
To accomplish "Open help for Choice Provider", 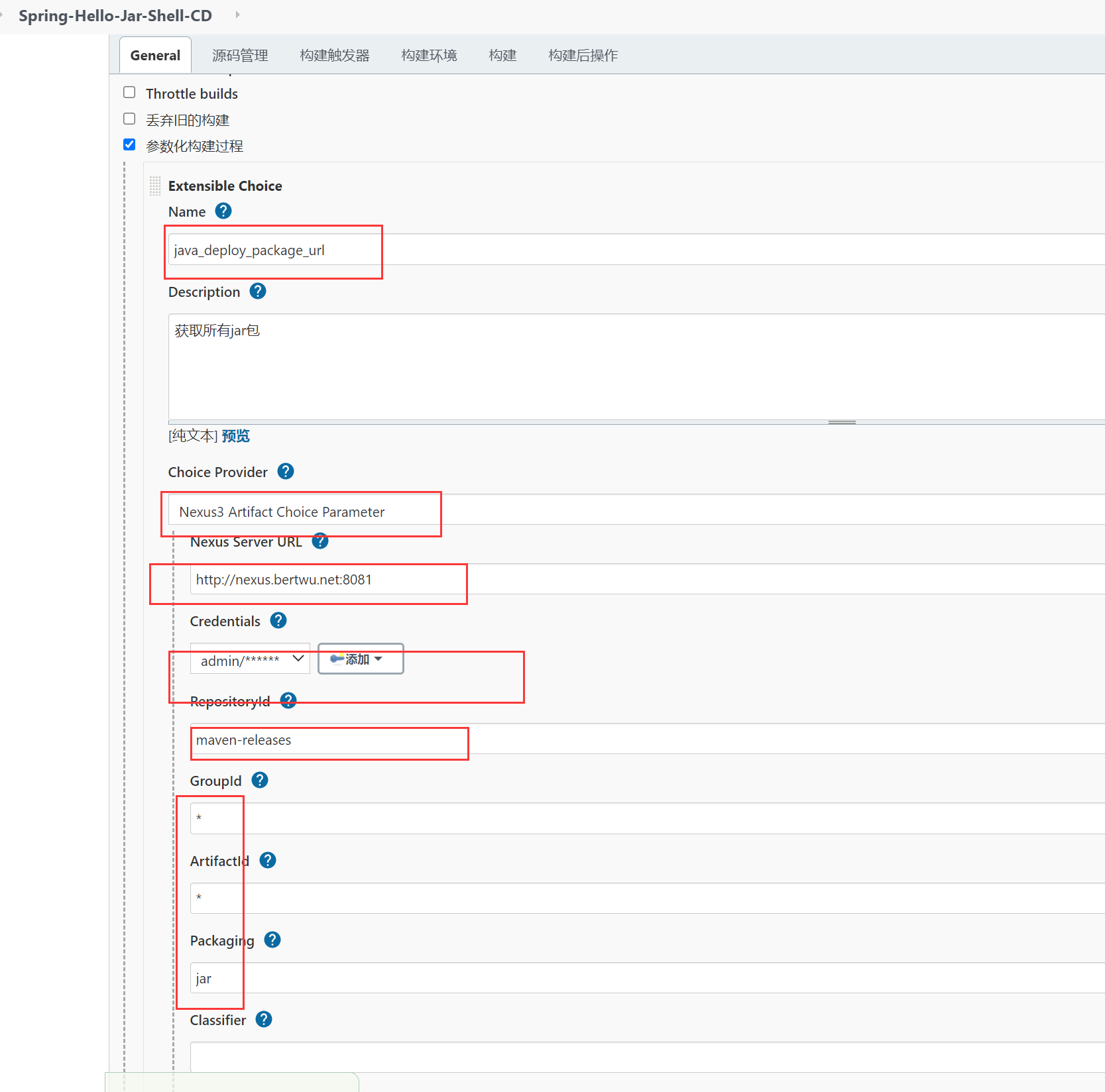I will tap(285, 471).
